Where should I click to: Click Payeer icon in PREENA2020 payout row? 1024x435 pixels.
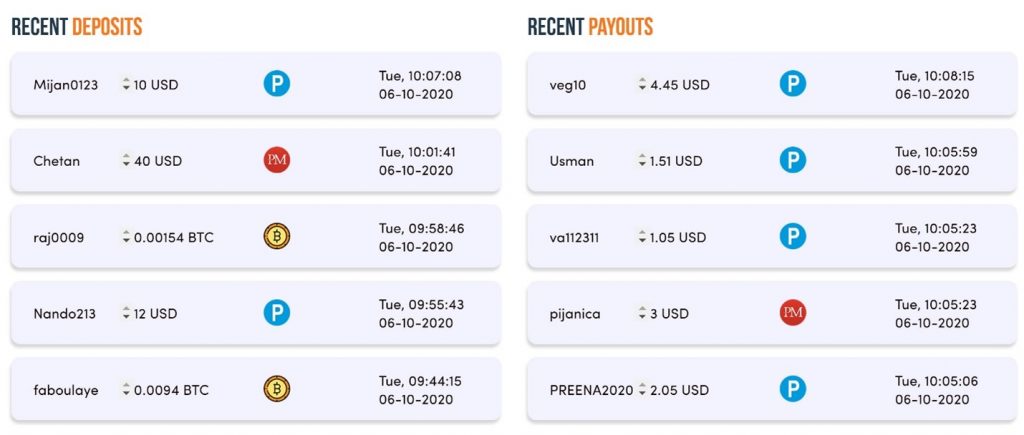tap(793, 389)
